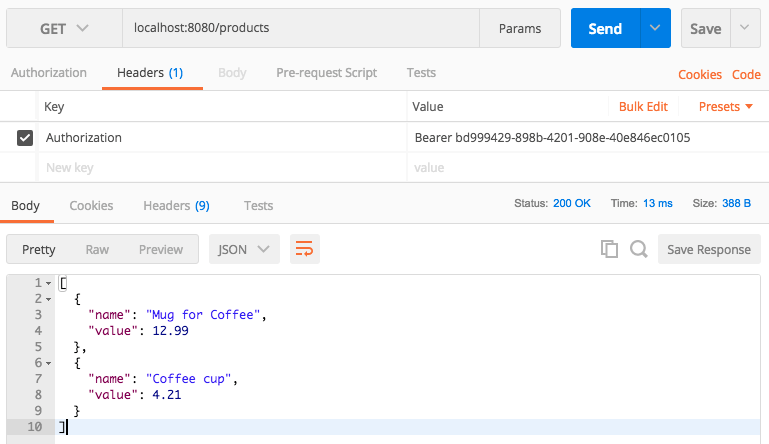Switch to Raw response view

coord(97,249)
